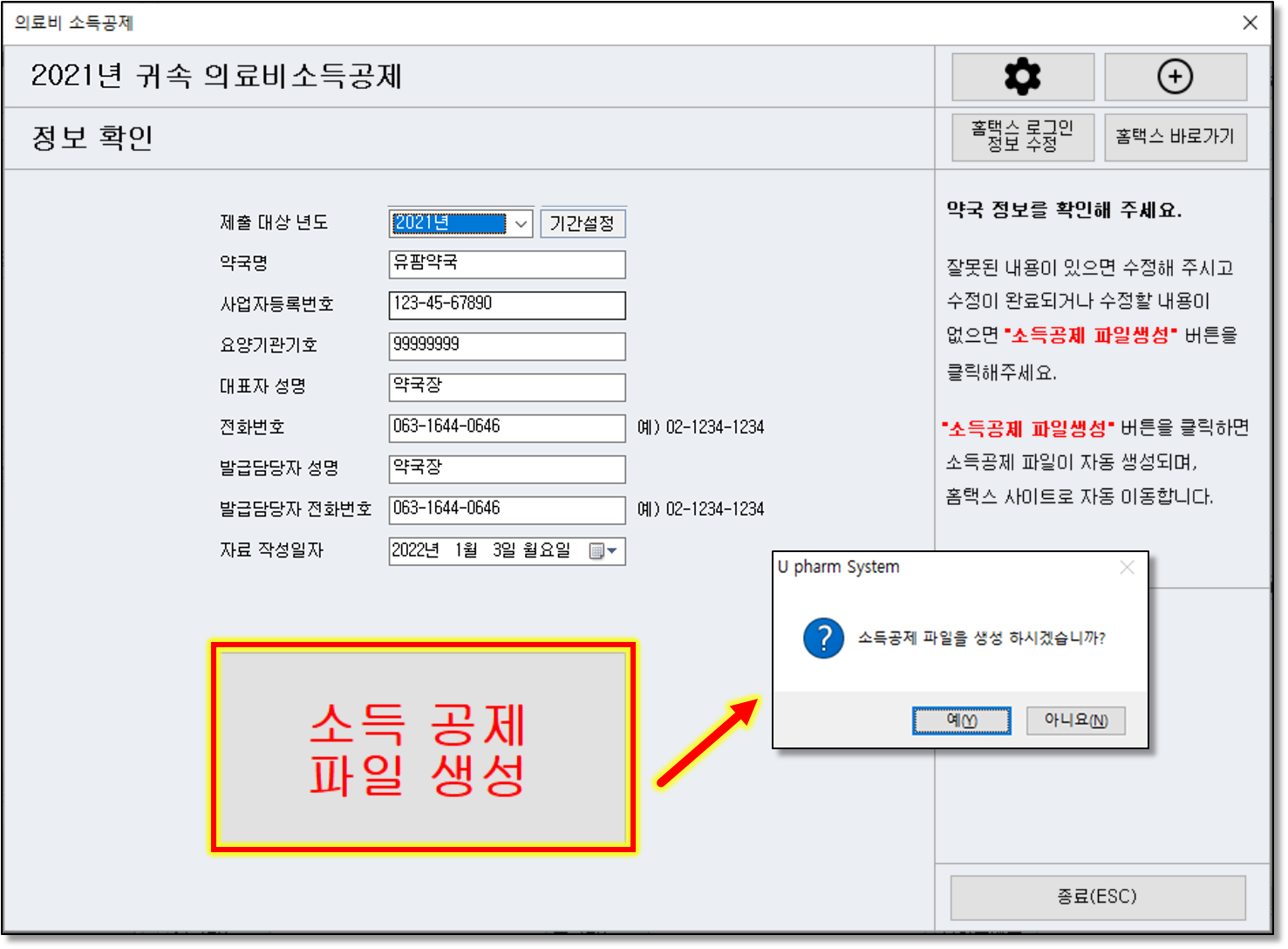
Task: Expand the 제출 대상 년도 dropdown
Action: coord(521,224)
